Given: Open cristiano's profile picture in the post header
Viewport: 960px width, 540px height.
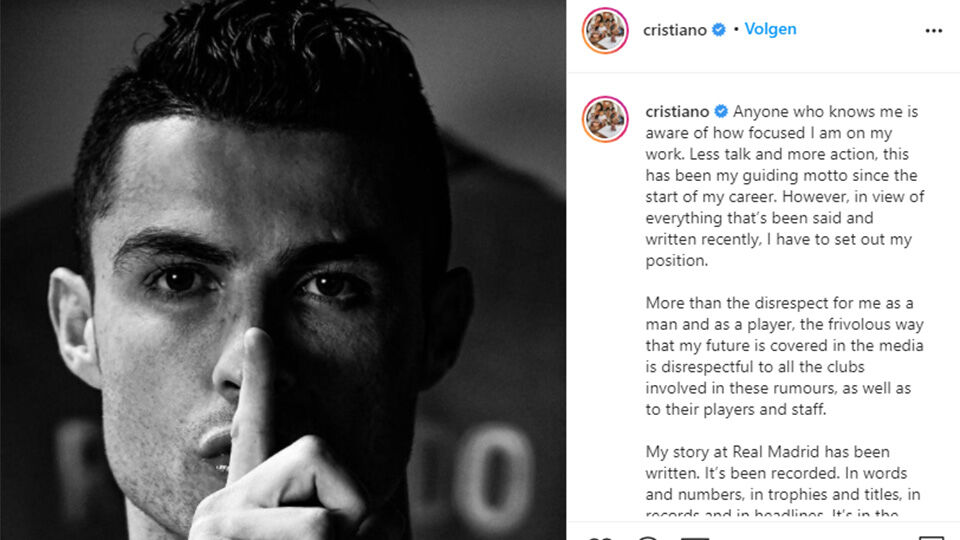Looking at the screenshot, I should (x=605, y=31).
